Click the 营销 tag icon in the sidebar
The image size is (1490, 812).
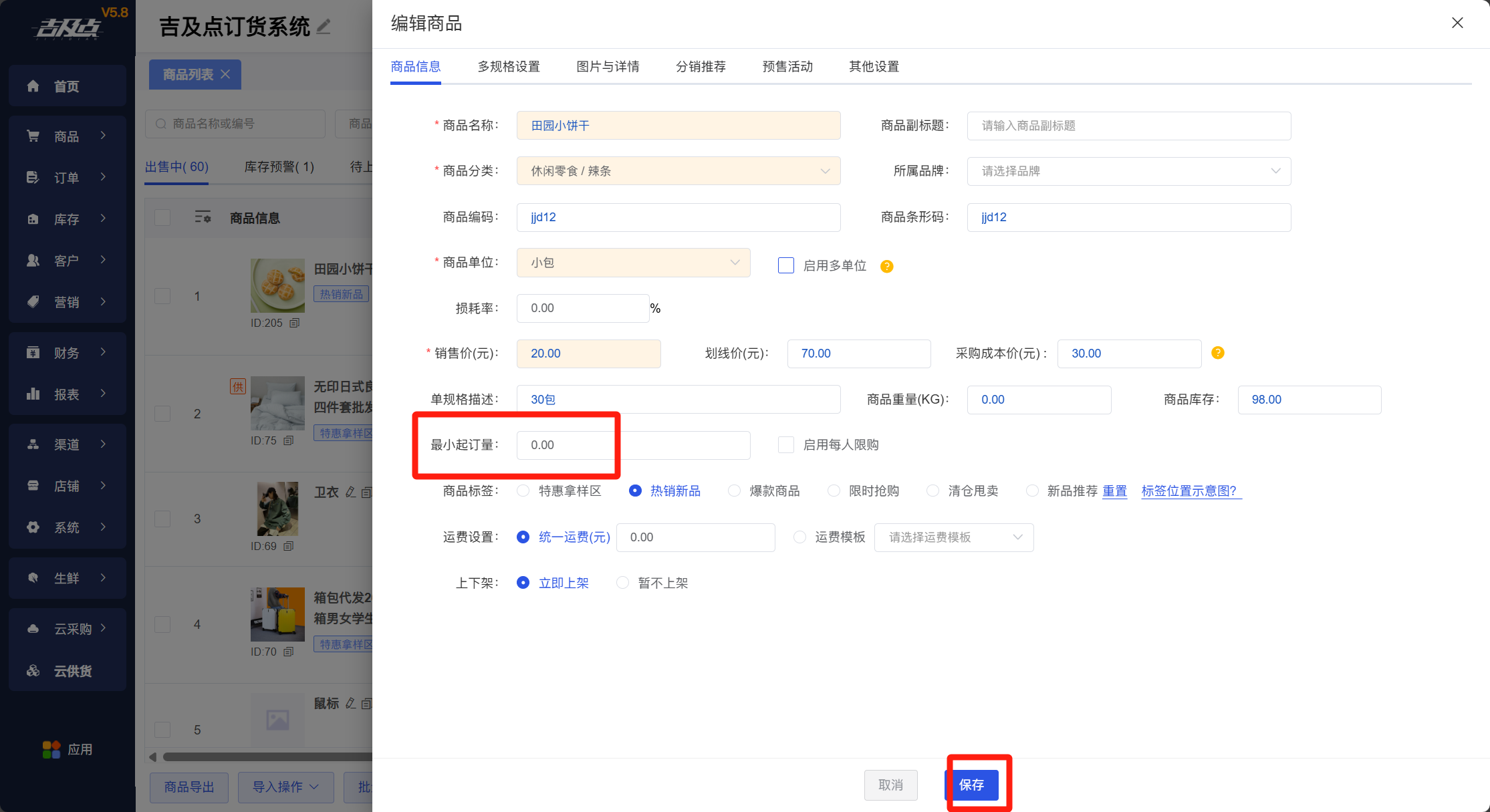[33, 302]
